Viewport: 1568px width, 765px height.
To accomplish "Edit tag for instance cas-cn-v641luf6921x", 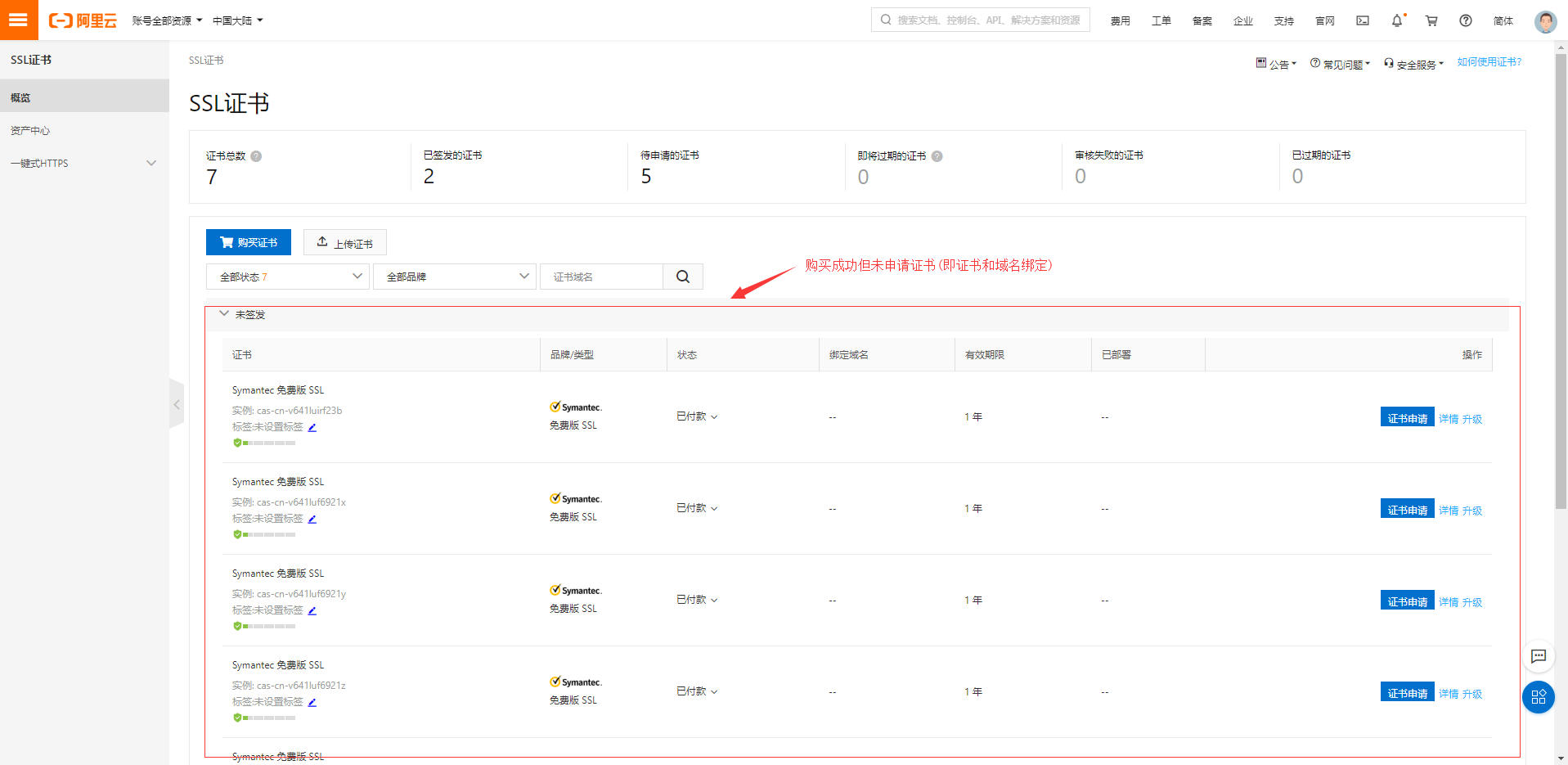I will (312, 519).
